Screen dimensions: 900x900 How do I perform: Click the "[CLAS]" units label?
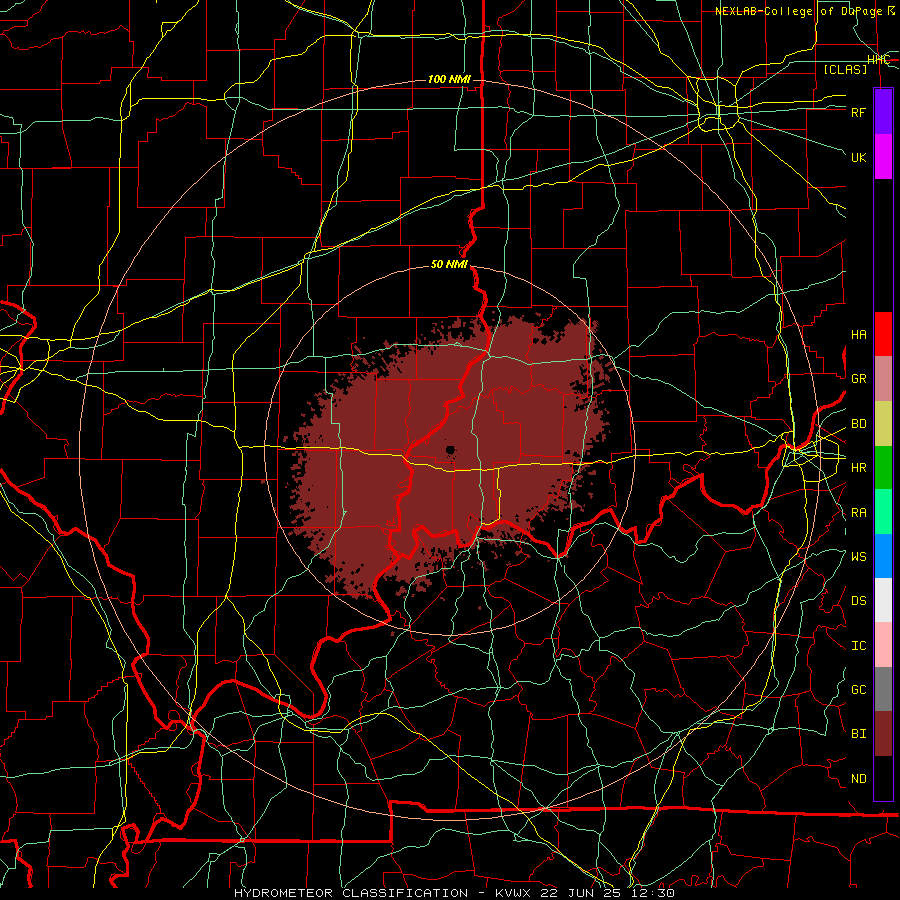click(845, 69)
